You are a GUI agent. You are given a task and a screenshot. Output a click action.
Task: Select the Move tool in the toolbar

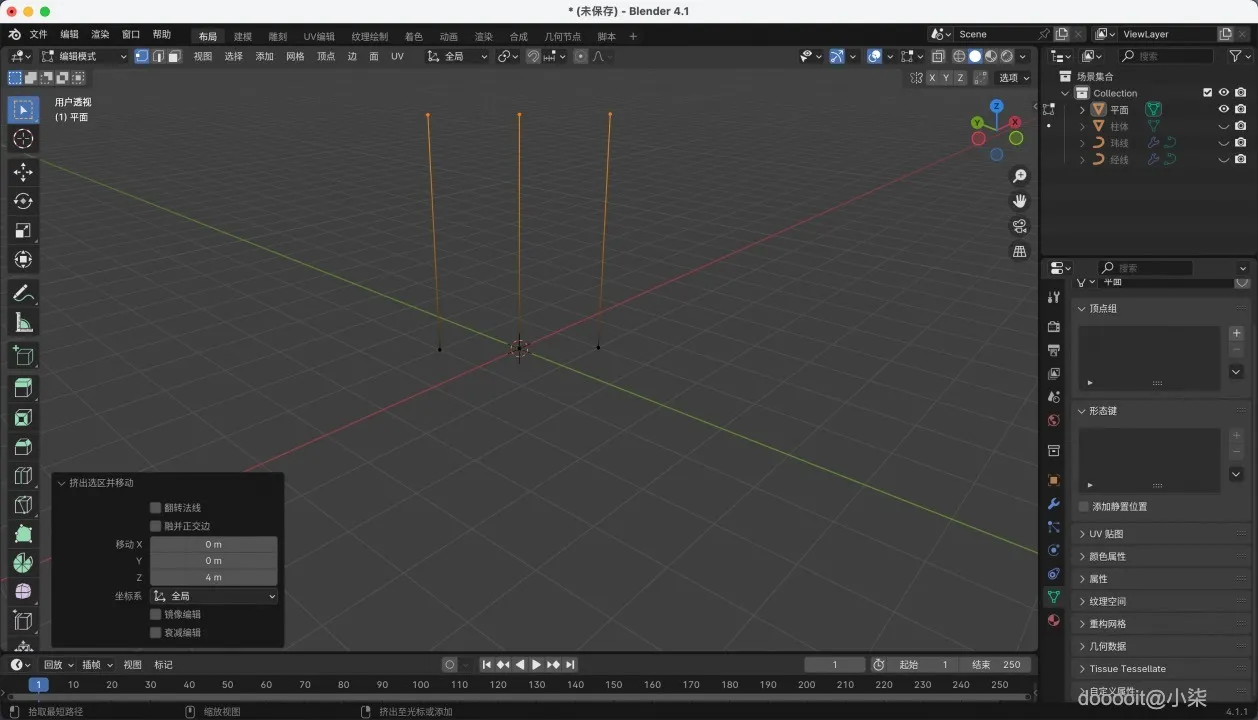pyautogui.click(x=23, y=172)
